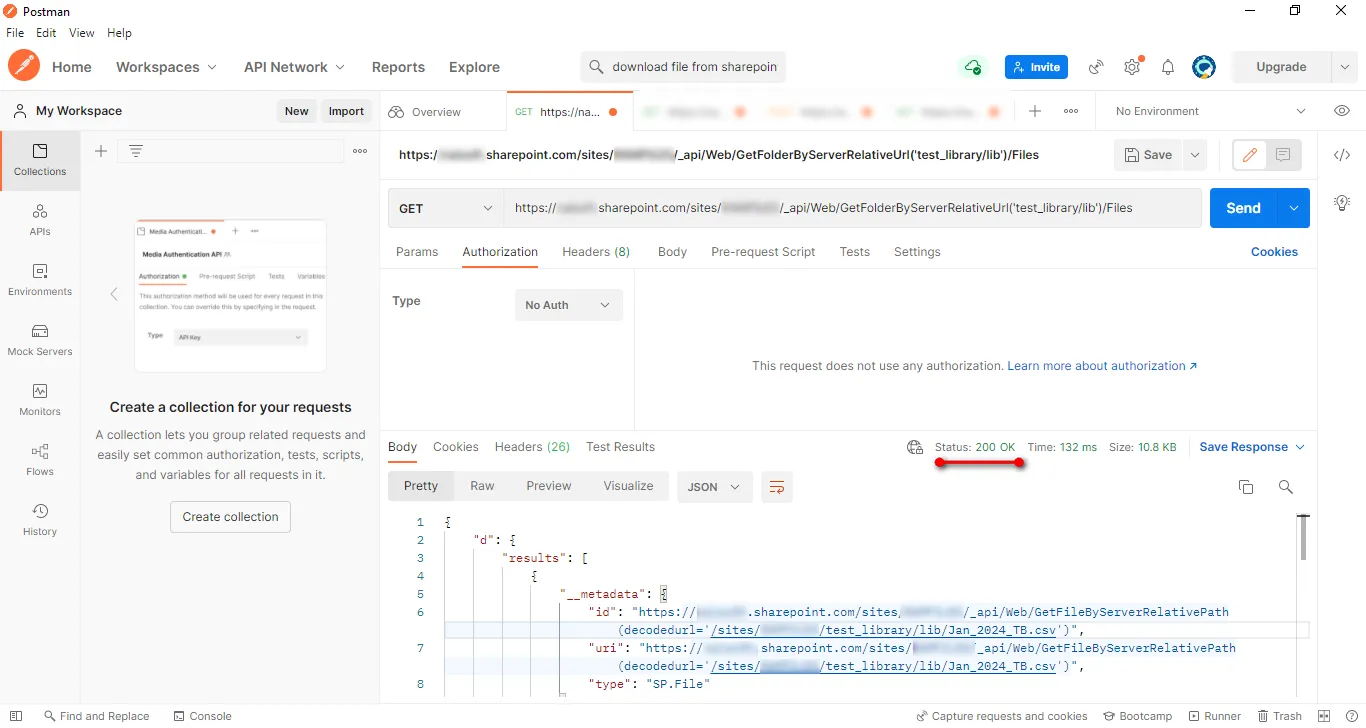
Task: Expand the Save Response dropdown
Action: (1252, 447)
